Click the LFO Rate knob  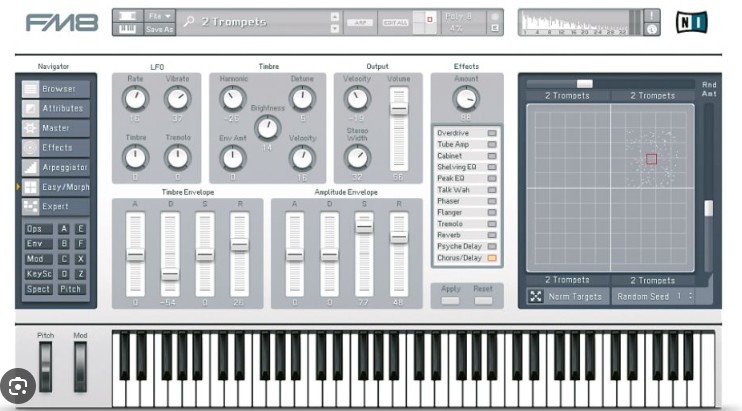click(x=135, y=99)
